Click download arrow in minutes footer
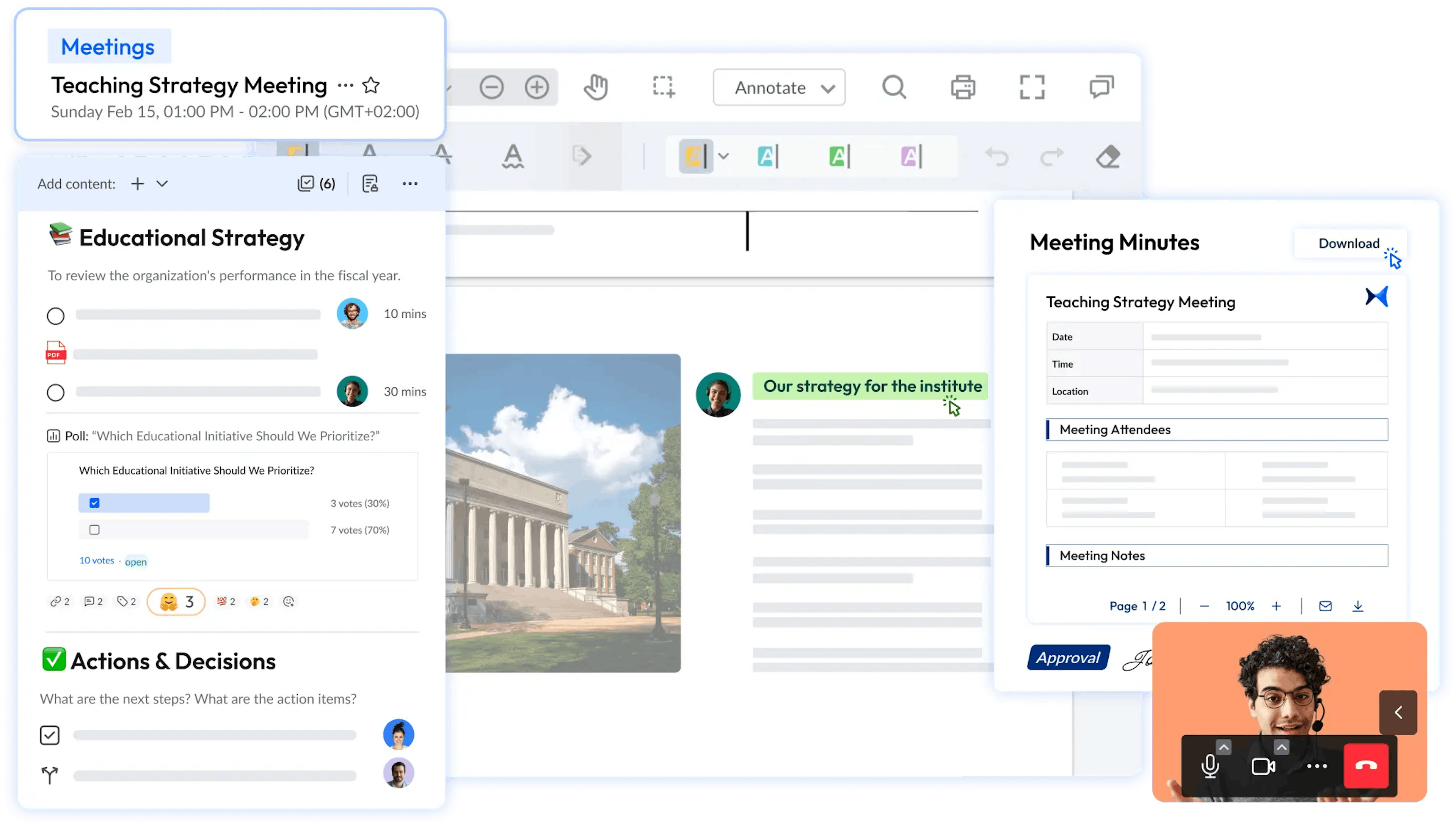This screenshot has height=826, width=1456. click(x=1357, y=606)
